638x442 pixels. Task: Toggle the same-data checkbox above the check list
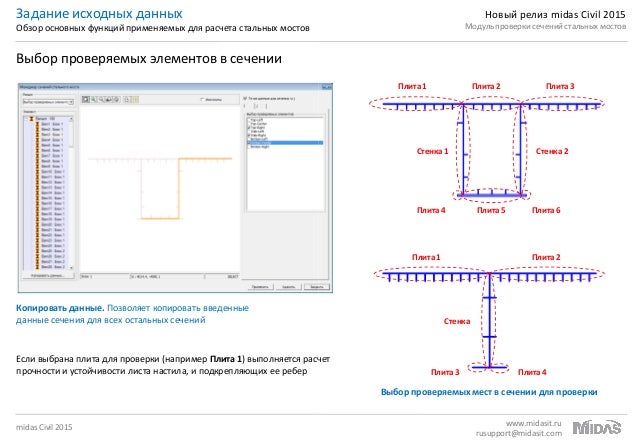[245, 98]
